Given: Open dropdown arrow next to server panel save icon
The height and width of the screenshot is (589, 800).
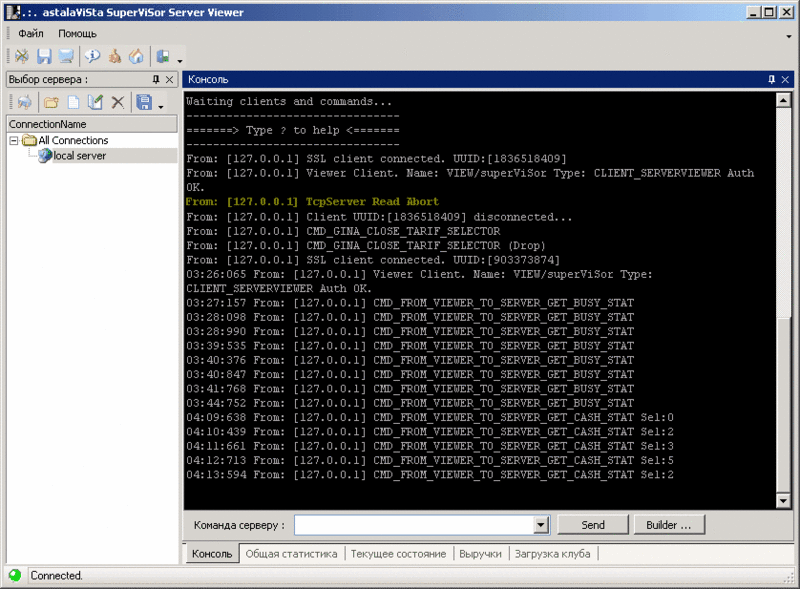Looking at the screenshot, I should pos(161,106).
